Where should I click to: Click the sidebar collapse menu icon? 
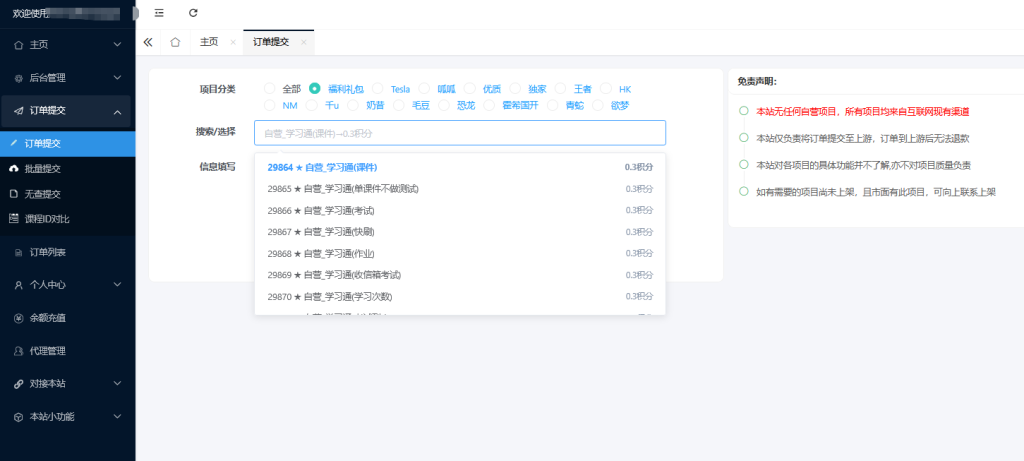coord(159,13)
